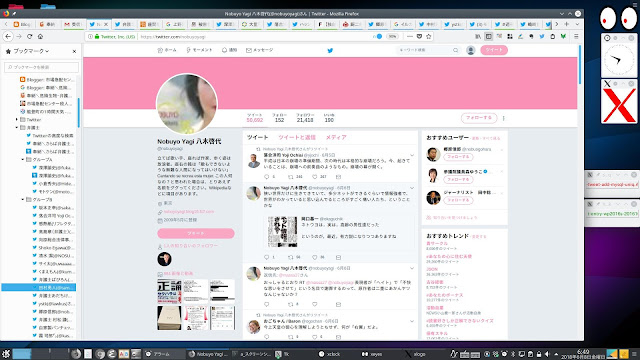This screenshot has width=640, height=360.
Task: View the フォロー count of 152
Action: 280,118
